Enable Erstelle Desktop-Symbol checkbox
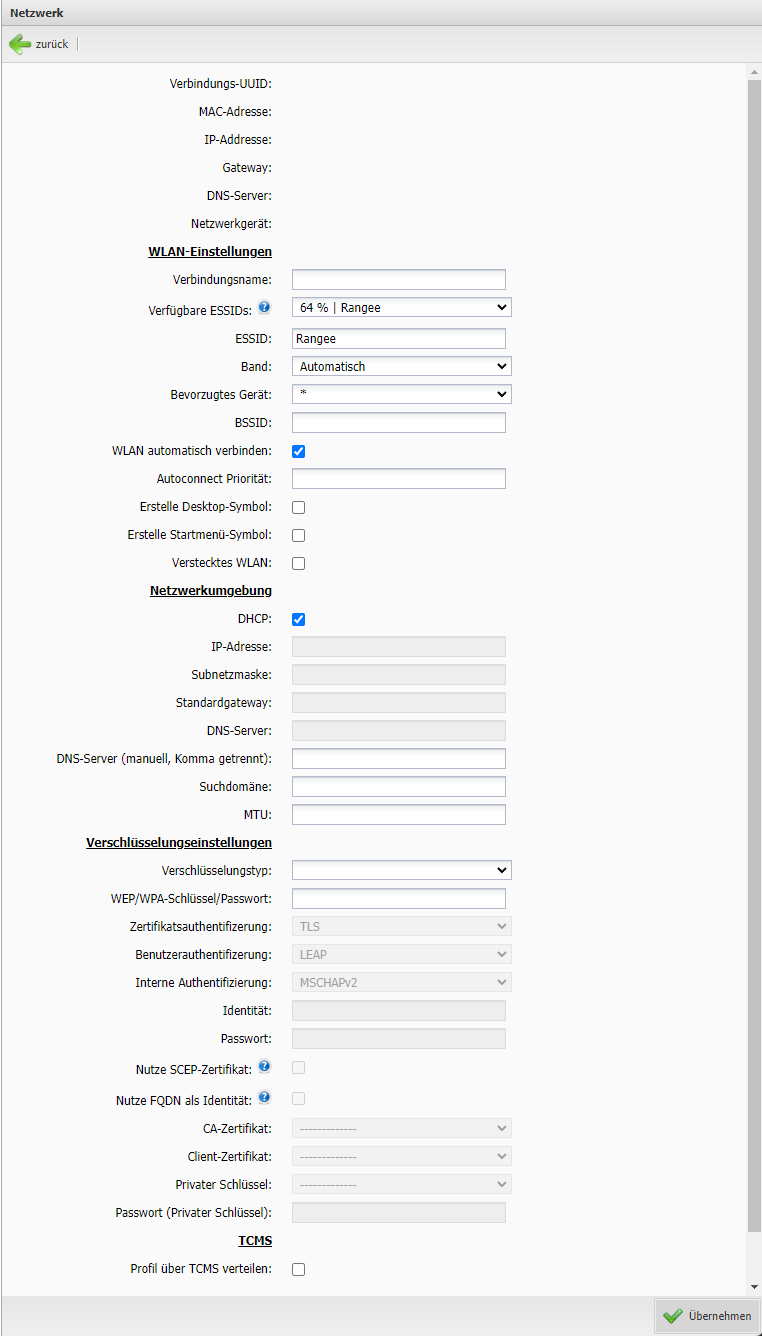The height and width of the screenshot is (1336, 762). 298,507
